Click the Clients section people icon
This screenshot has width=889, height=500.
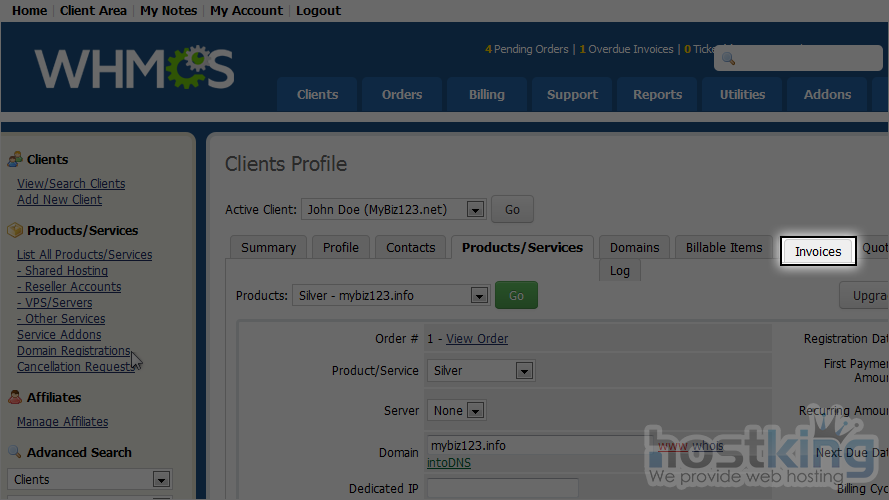14,160
